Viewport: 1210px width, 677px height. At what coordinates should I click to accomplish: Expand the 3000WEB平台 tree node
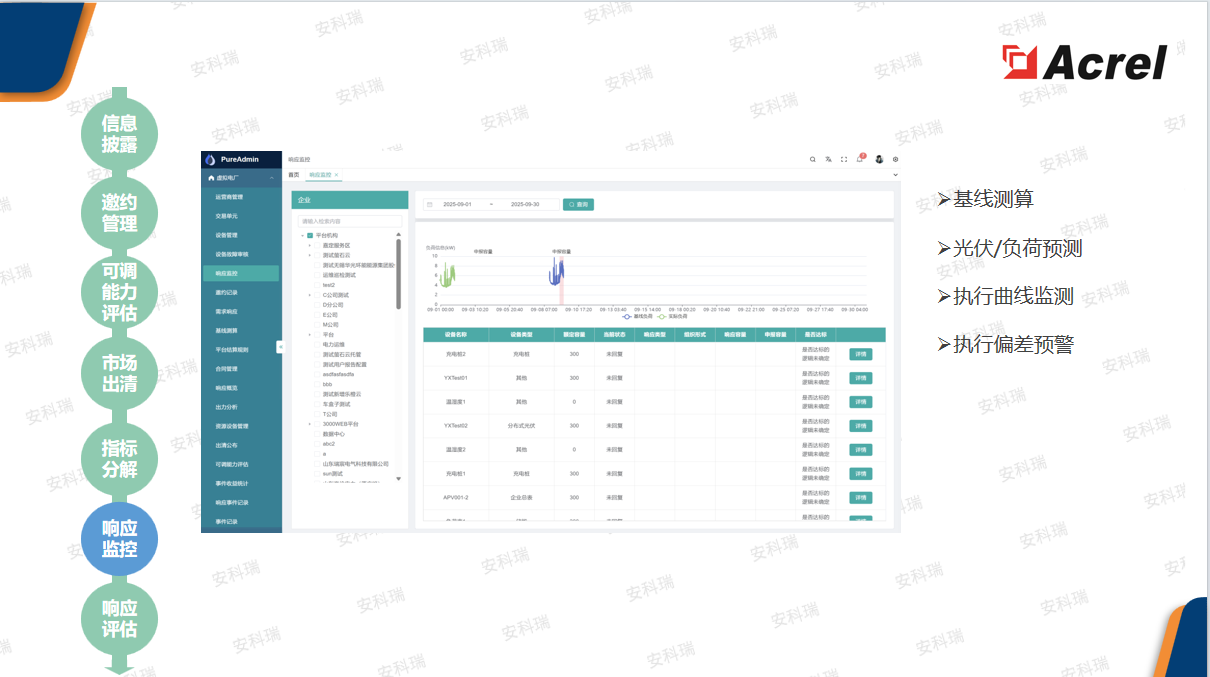310,424
